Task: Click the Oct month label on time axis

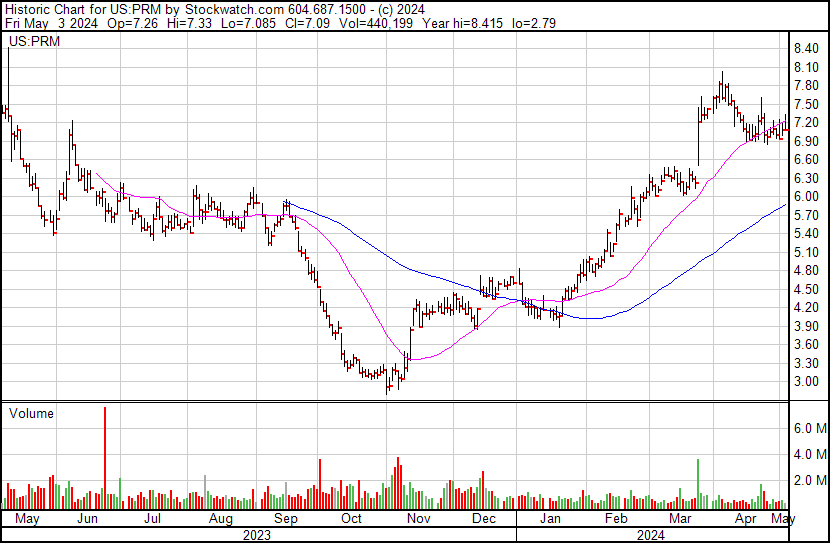Action: [x=351, y=519]
